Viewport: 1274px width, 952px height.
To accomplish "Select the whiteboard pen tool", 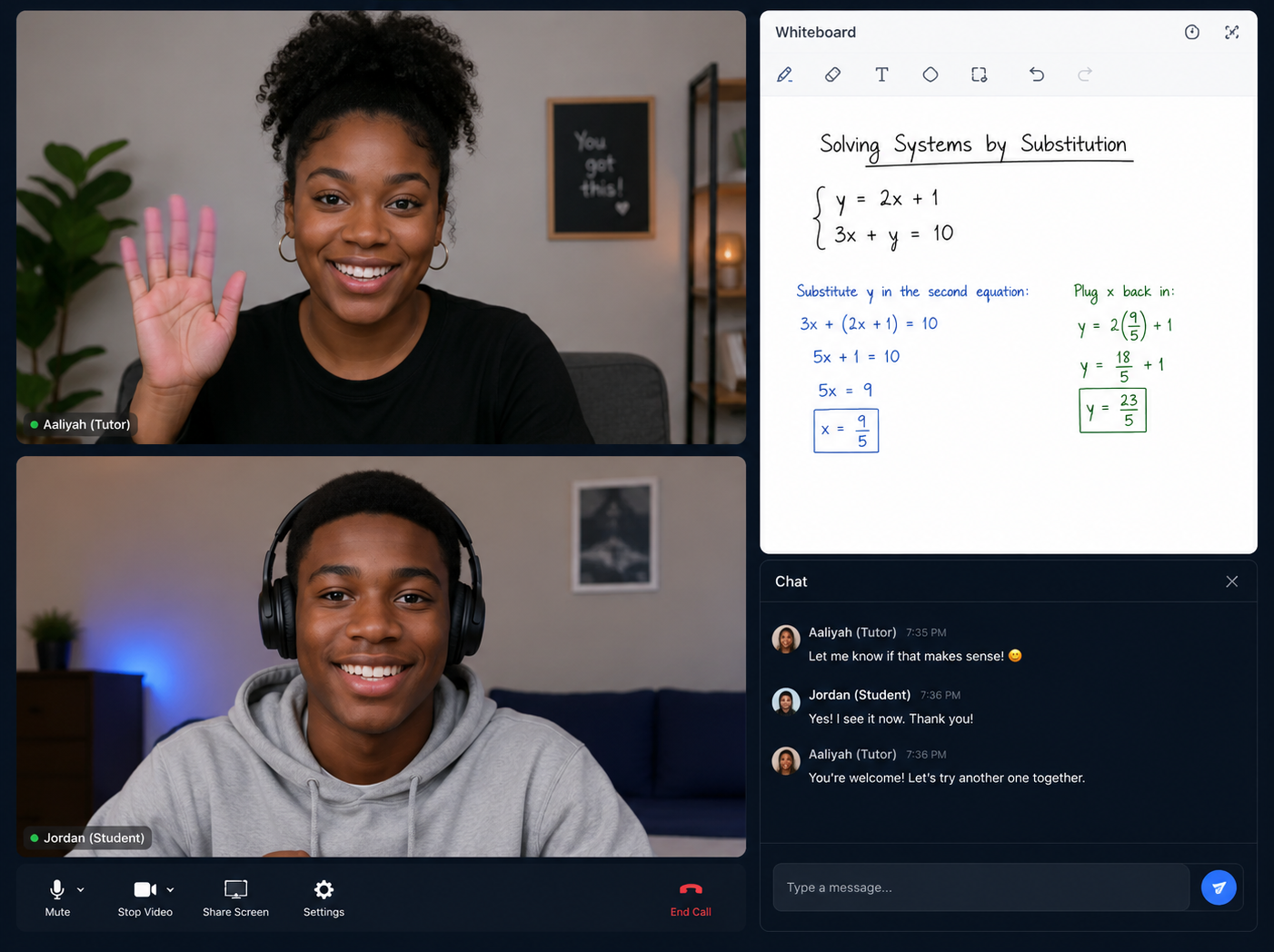I will coord(785,74).
